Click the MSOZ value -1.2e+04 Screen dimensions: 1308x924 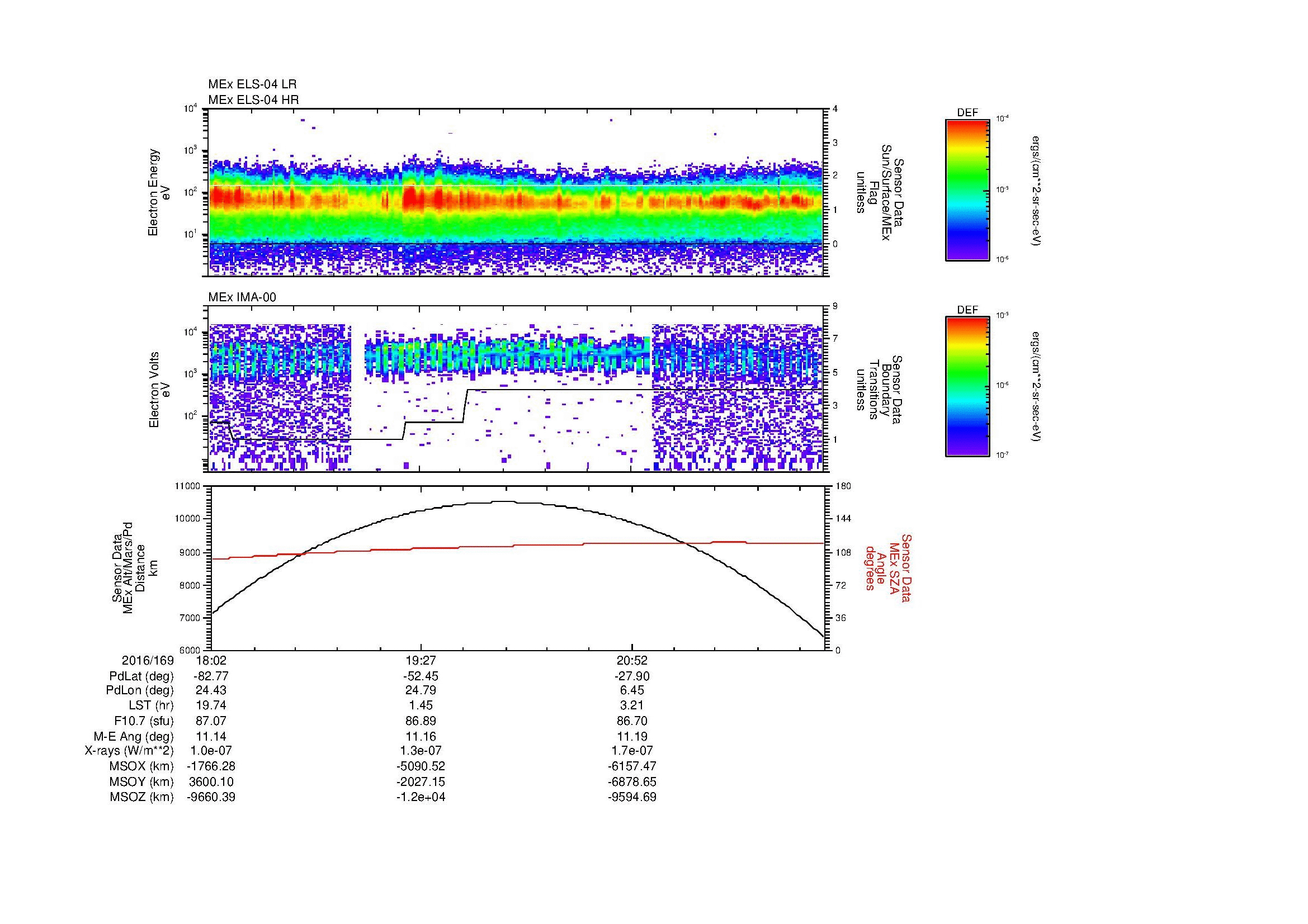click(x=421, y=797)
